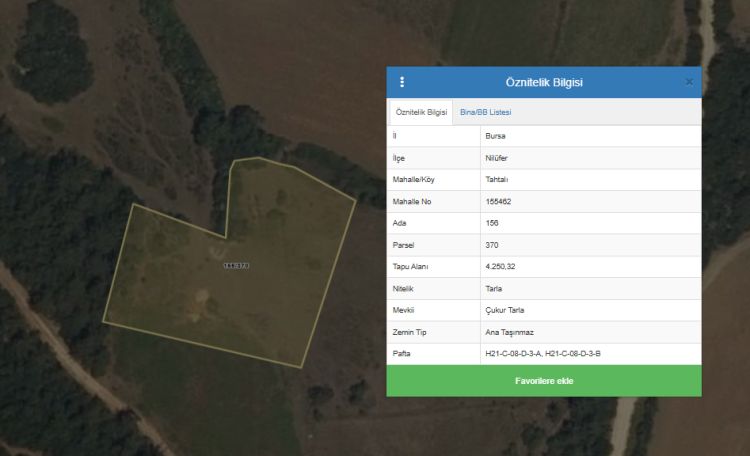Close the Öznitelik Bilgisi panel

pyautogui.click(x=689, y=82)
